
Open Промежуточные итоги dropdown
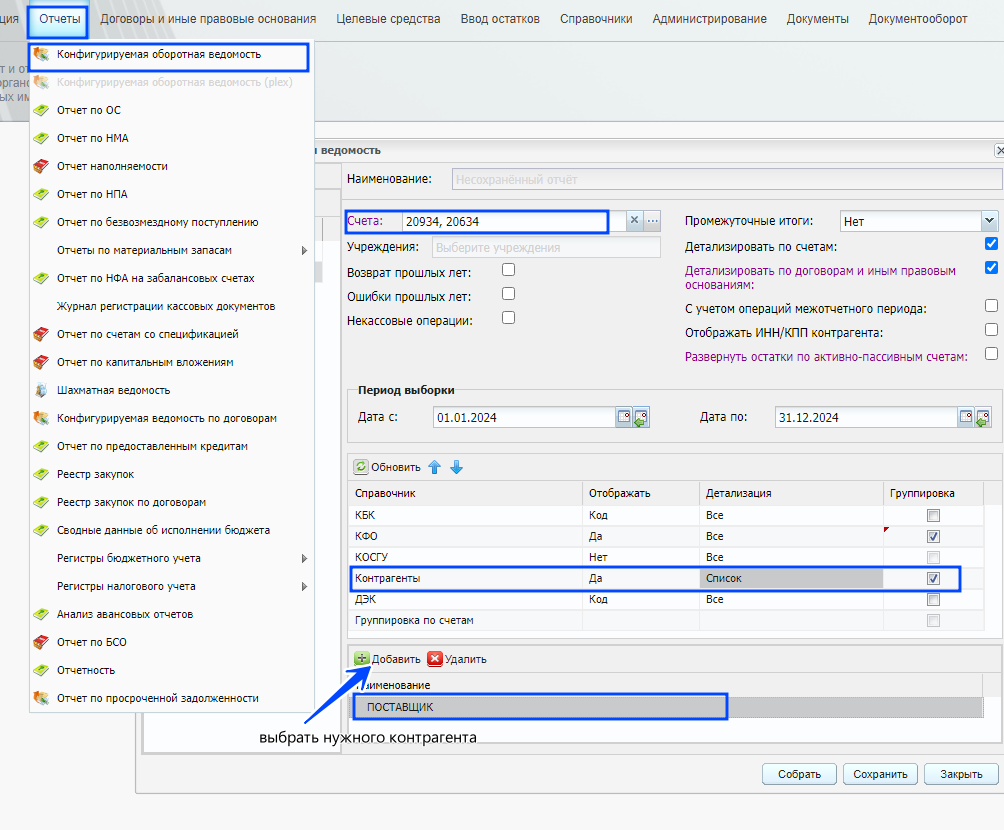[x=989, y=221]
